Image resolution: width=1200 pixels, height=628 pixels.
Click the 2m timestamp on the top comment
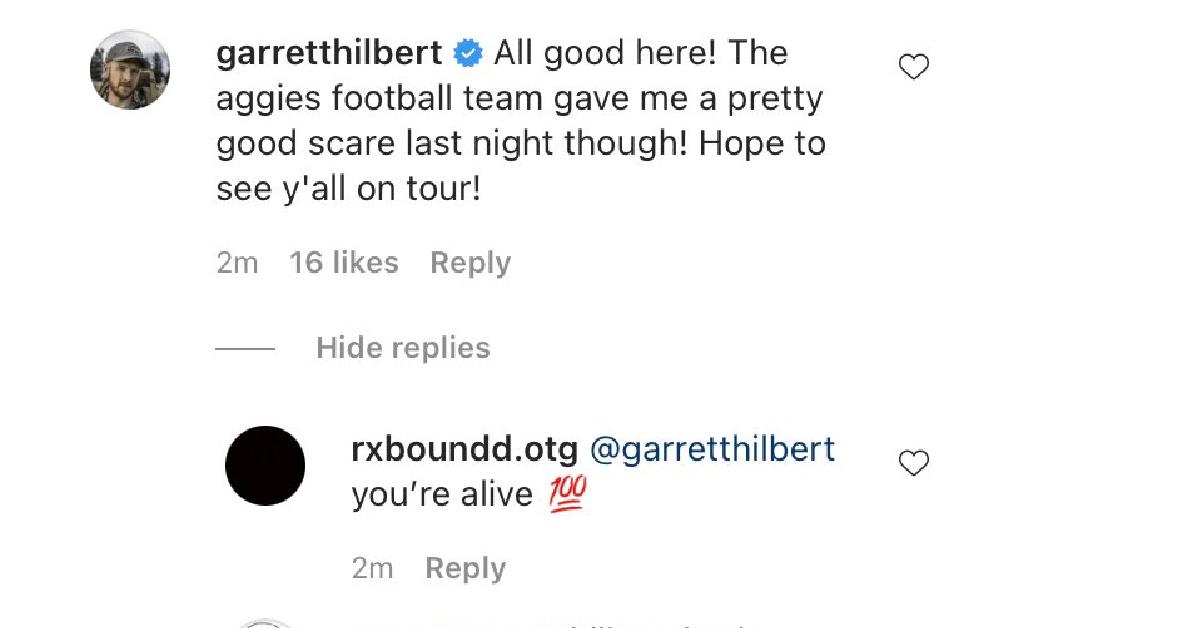click(x=238, y=262)
